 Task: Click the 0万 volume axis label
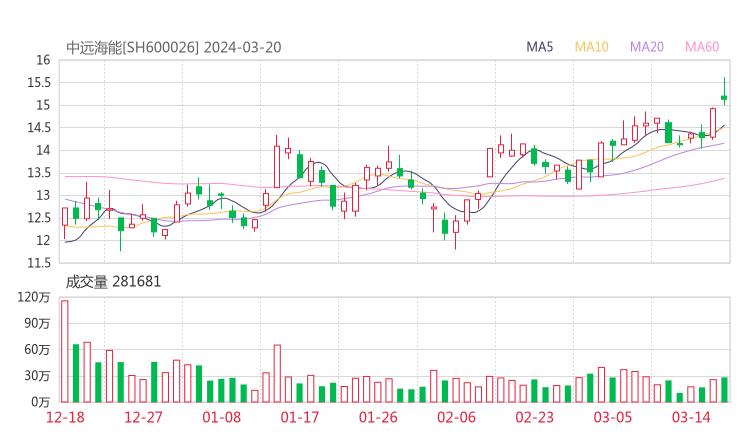click(x=41, y=402)
